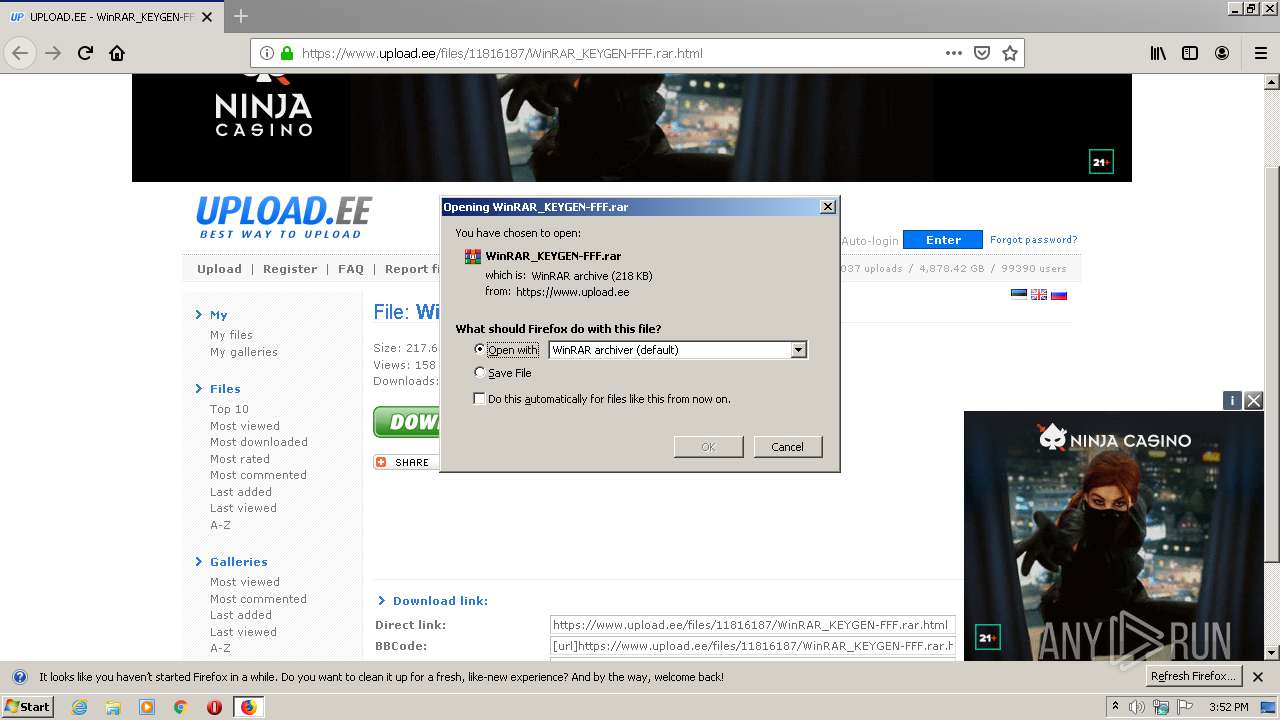
Task: Bookmark this page with star icon
Action: tap(1010, 53)
